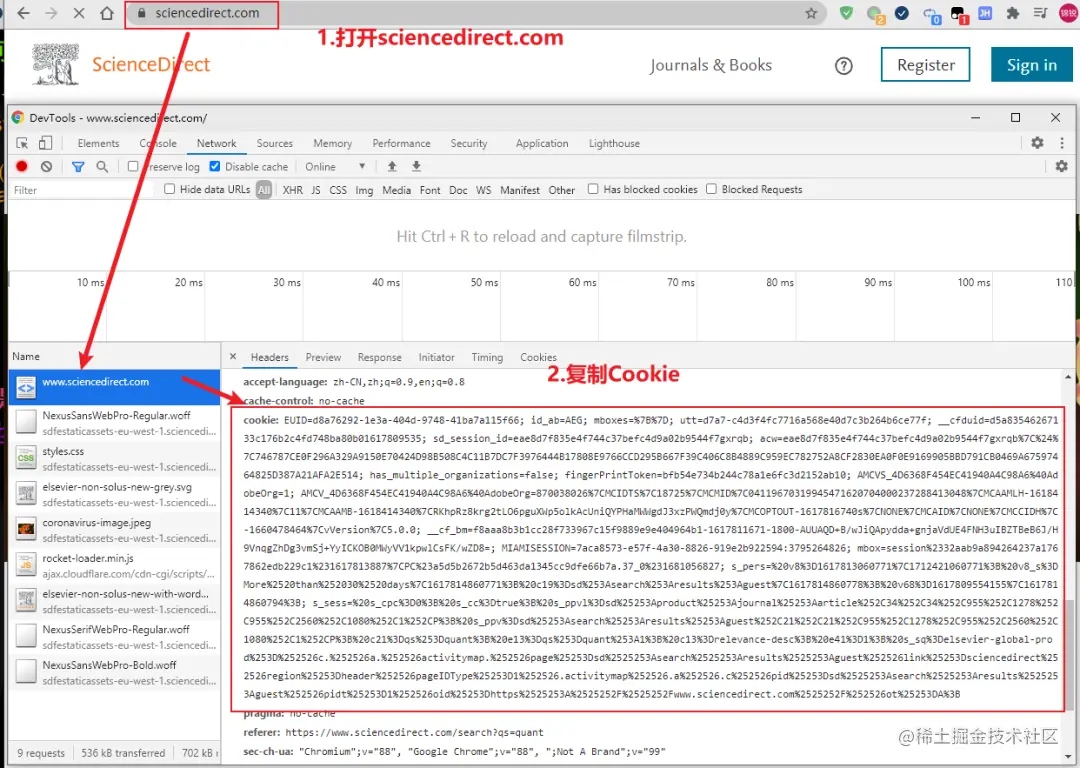Viewport: 1080px width, 768px height.
Task: Go back with browser back arrow
Action: click(23, 13)
